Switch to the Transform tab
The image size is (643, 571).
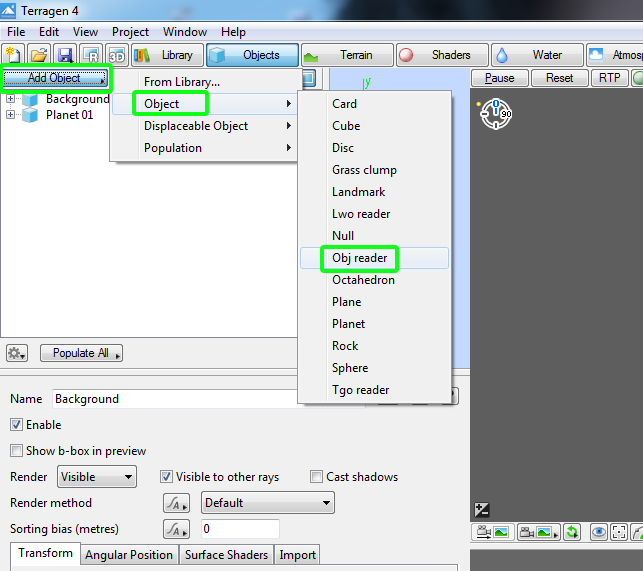tap(46, 553)
